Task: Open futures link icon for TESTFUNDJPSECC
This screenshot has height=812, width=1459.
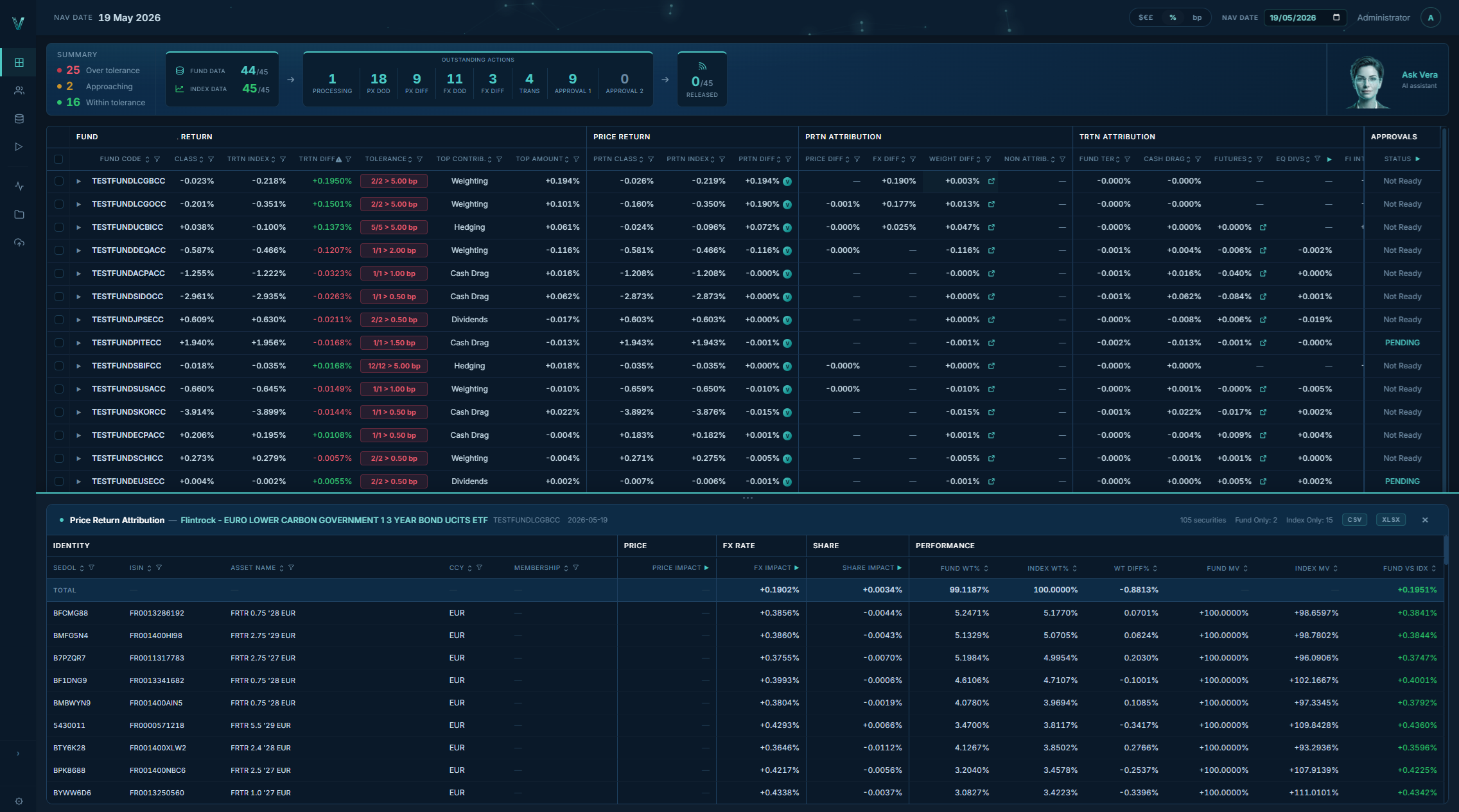Action: tap(1263, 320)
